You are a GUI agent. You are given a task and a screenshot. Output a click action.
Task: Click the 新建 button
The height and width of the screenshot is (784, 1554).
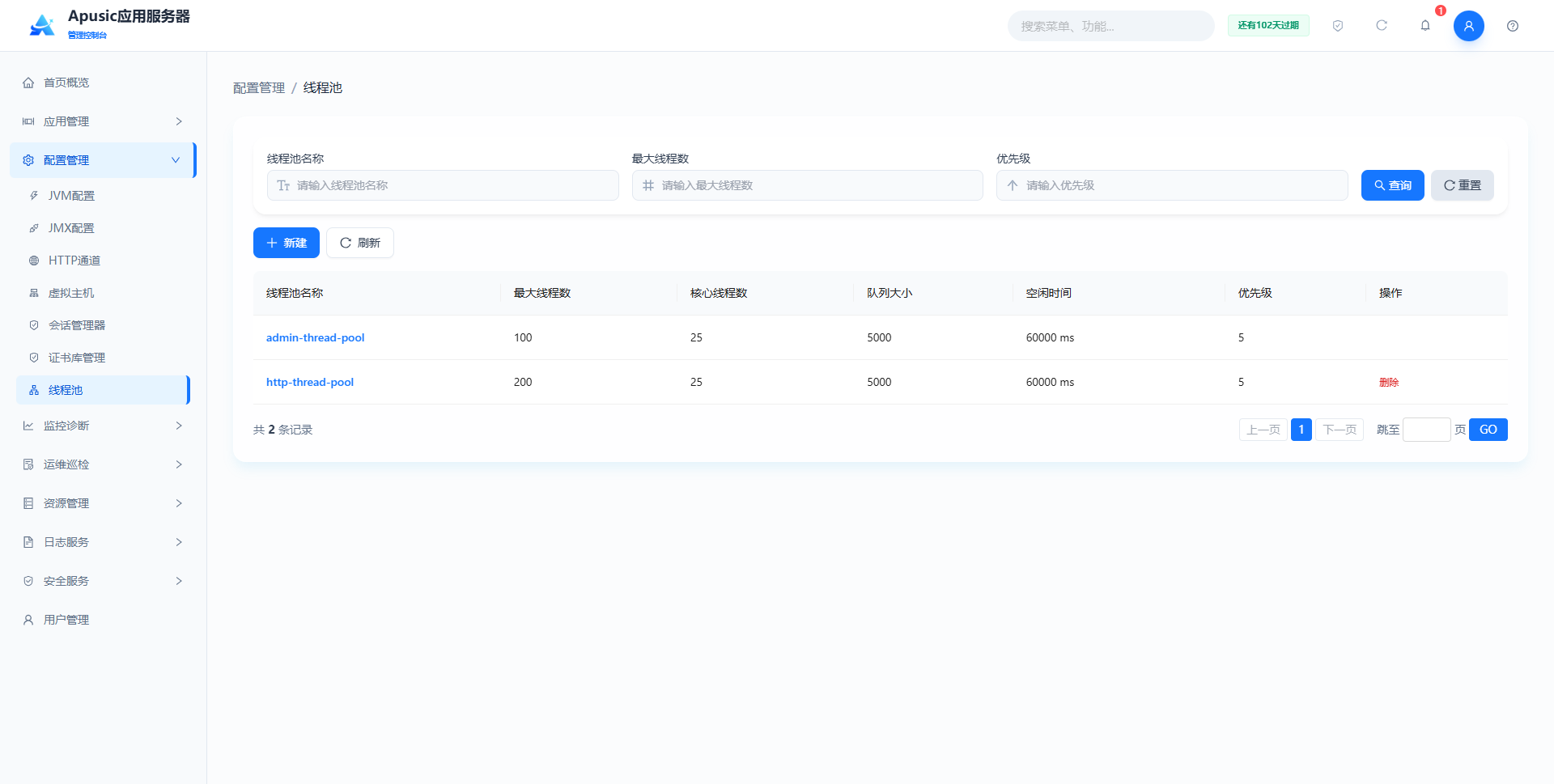287,243
